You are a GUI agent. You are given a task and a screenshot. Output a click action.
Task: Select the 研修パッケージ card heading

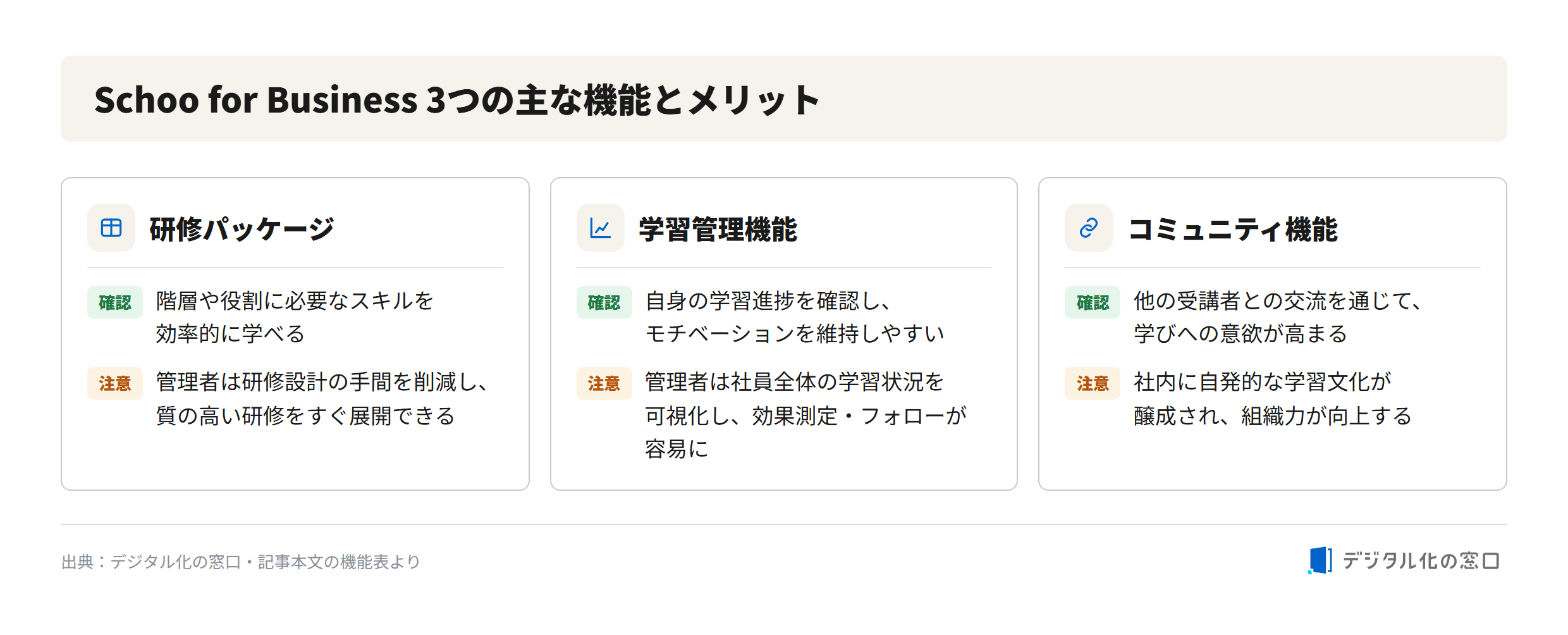point(242,229)
